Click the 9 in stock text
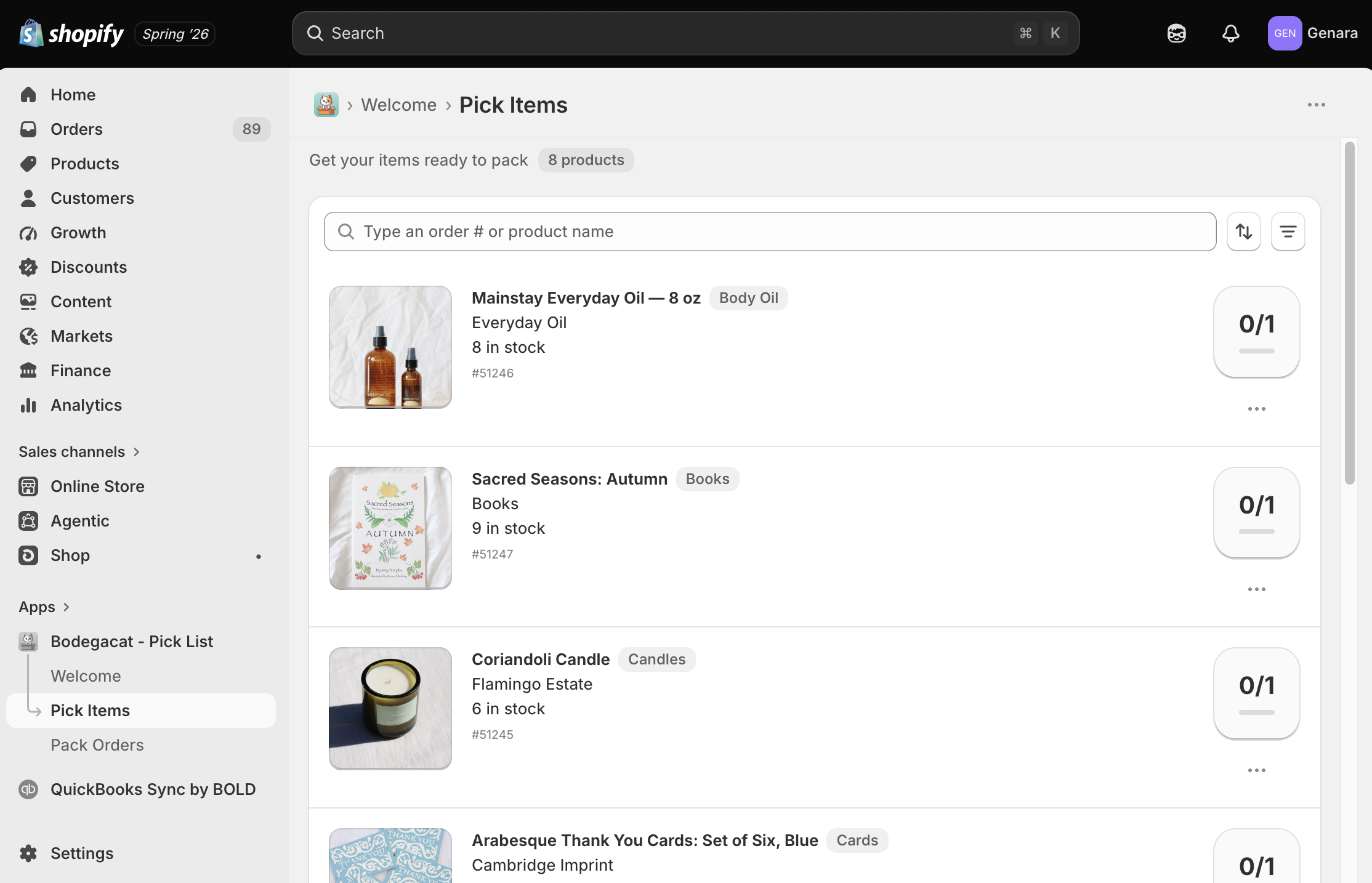Screen dimensions: 1372x883 point(509,528)
